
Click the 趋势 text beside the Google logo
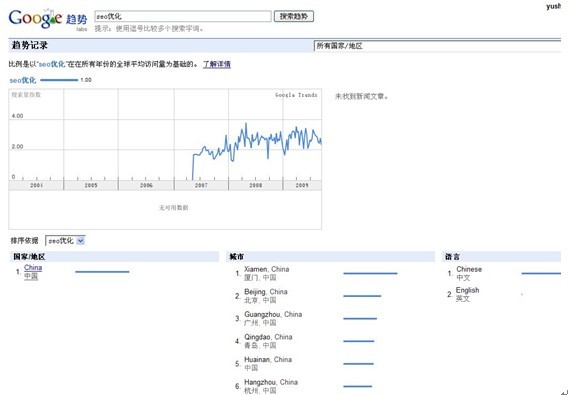click(x=76, y=19)
